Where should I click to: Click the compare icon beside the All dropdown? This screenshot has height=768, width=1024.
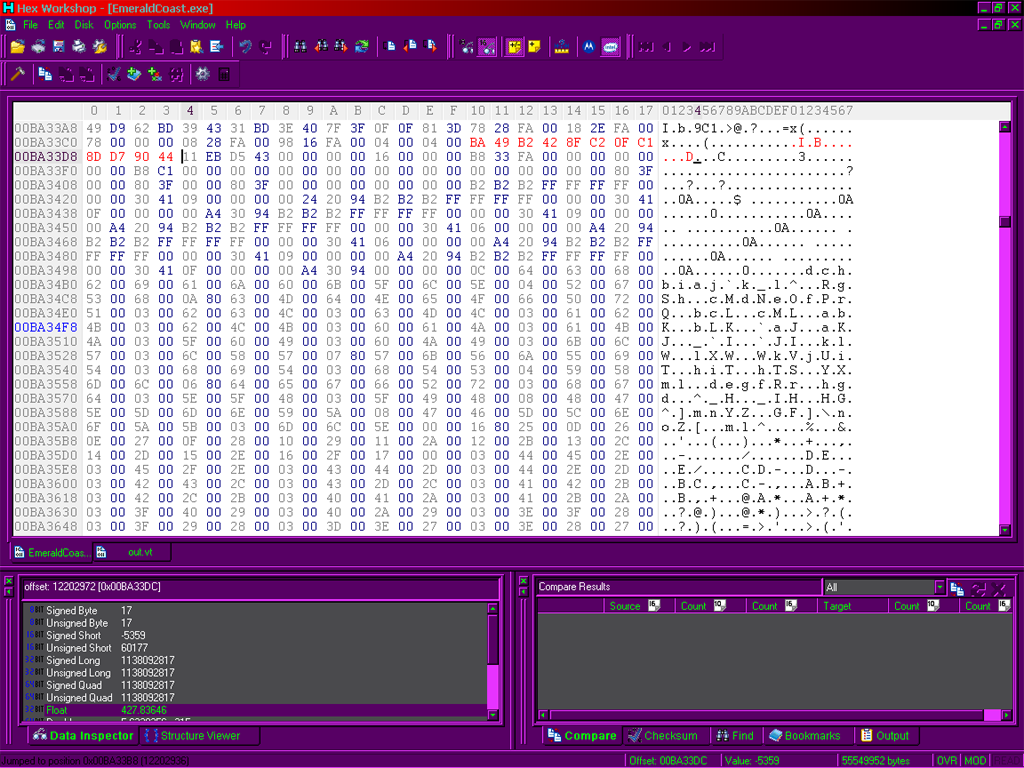point(957,589)
